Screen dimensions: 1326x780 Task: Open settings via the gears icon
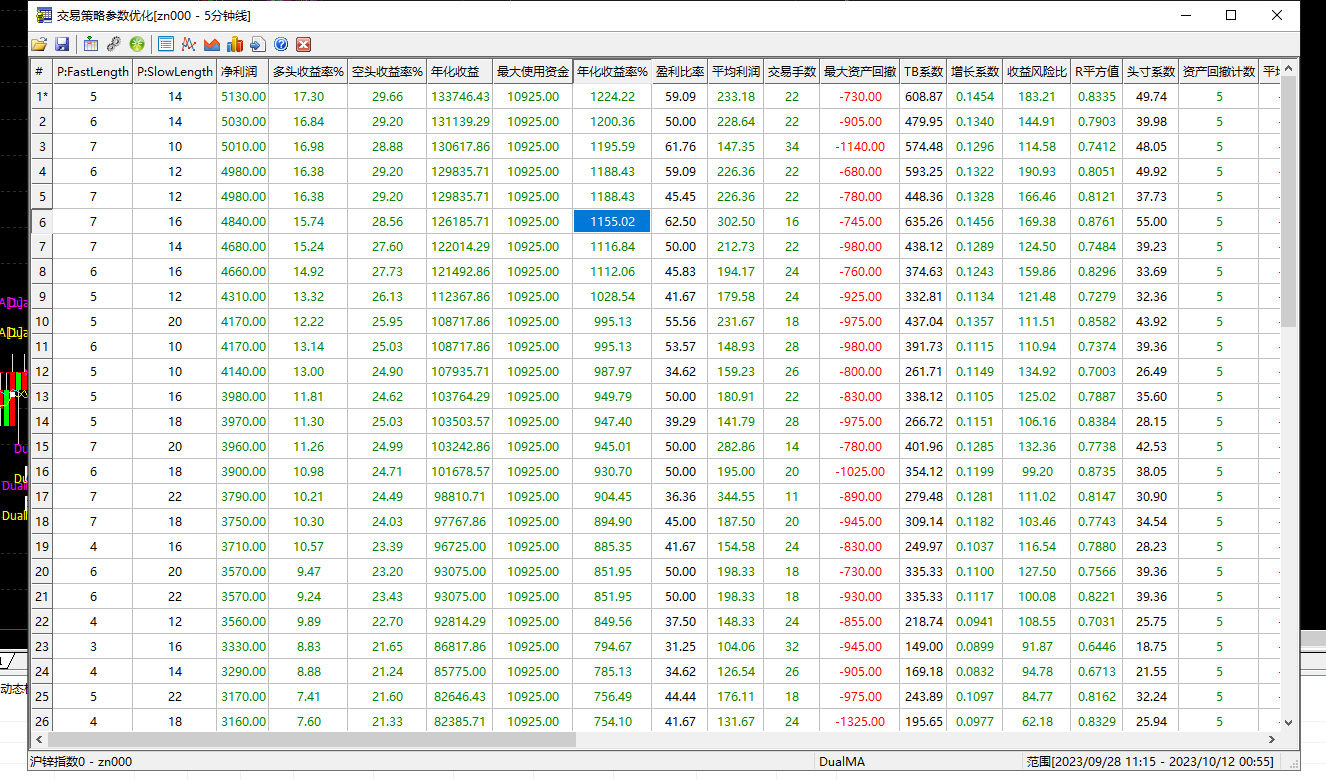114,44
